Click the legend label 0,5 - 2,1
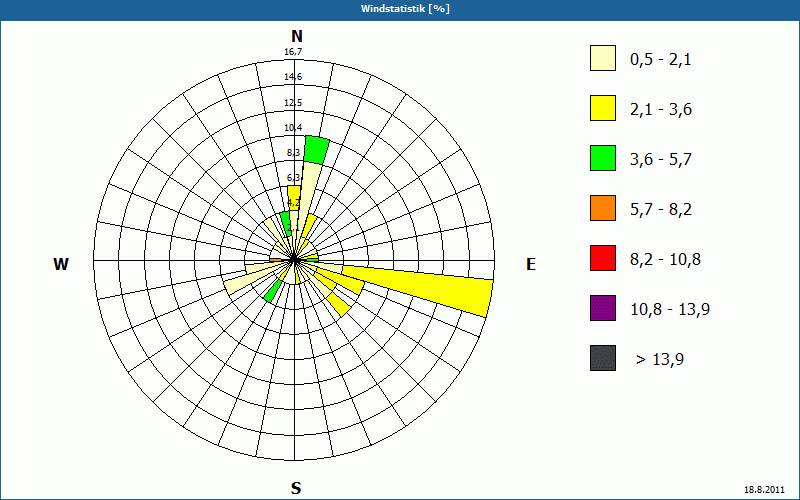 [661, 60]
